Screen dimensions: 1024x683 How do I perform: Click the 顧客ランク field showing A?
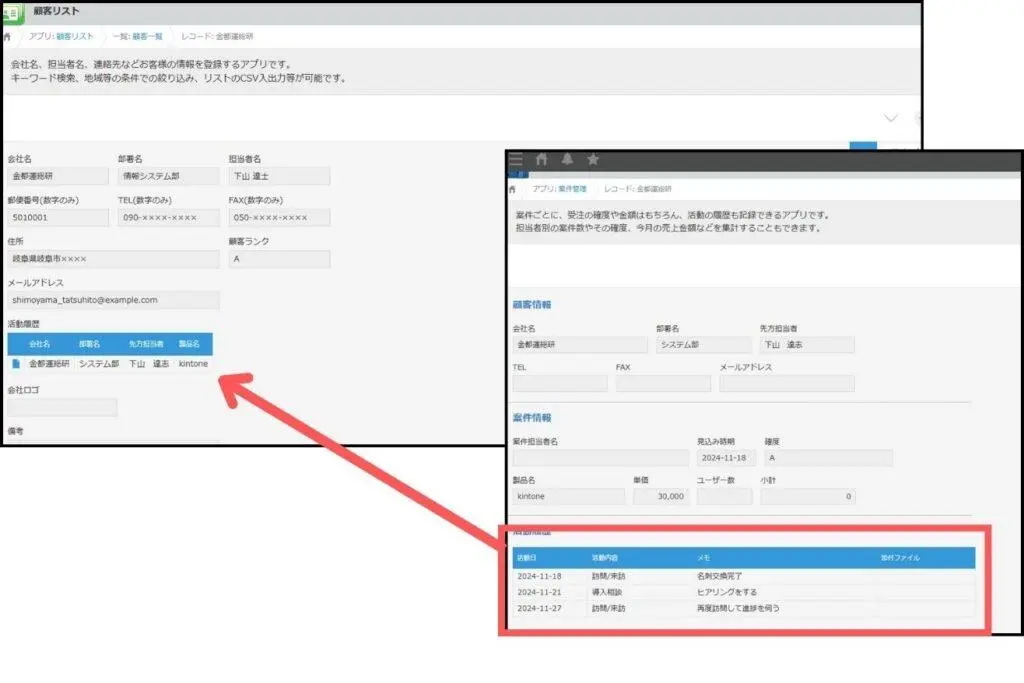tap(279, 259)
